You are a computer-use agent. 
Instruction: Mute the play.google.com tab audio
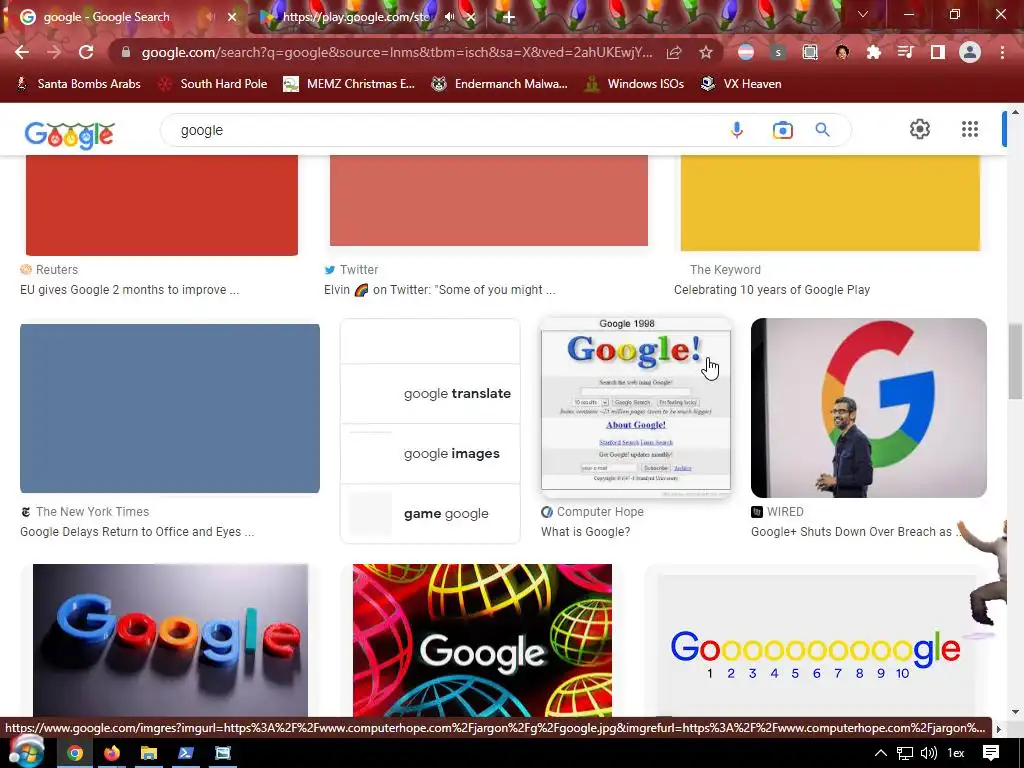pos(449,17)
